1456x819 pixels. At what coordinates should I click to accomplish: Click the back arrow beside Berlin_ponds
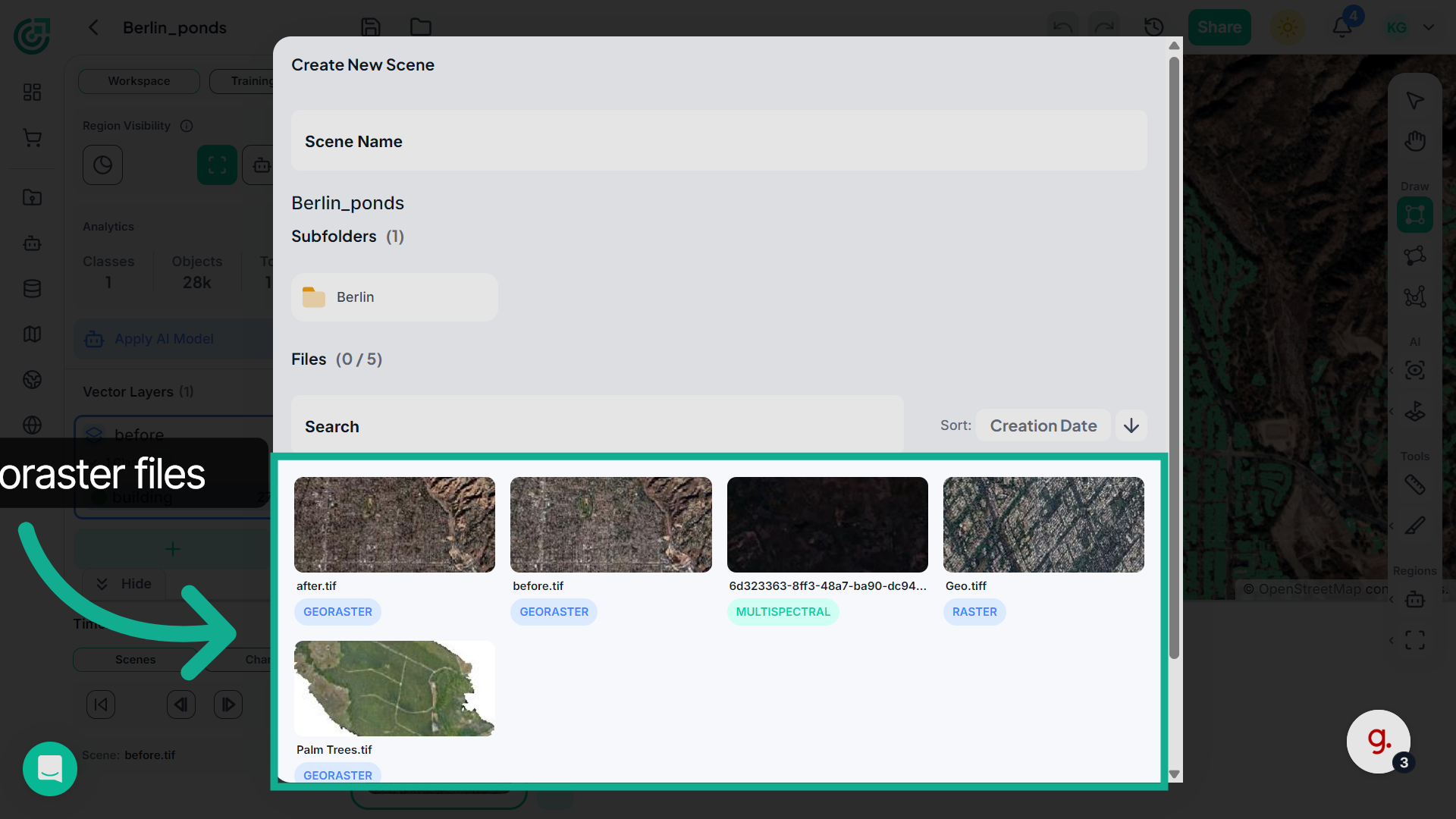coord(93,27)
